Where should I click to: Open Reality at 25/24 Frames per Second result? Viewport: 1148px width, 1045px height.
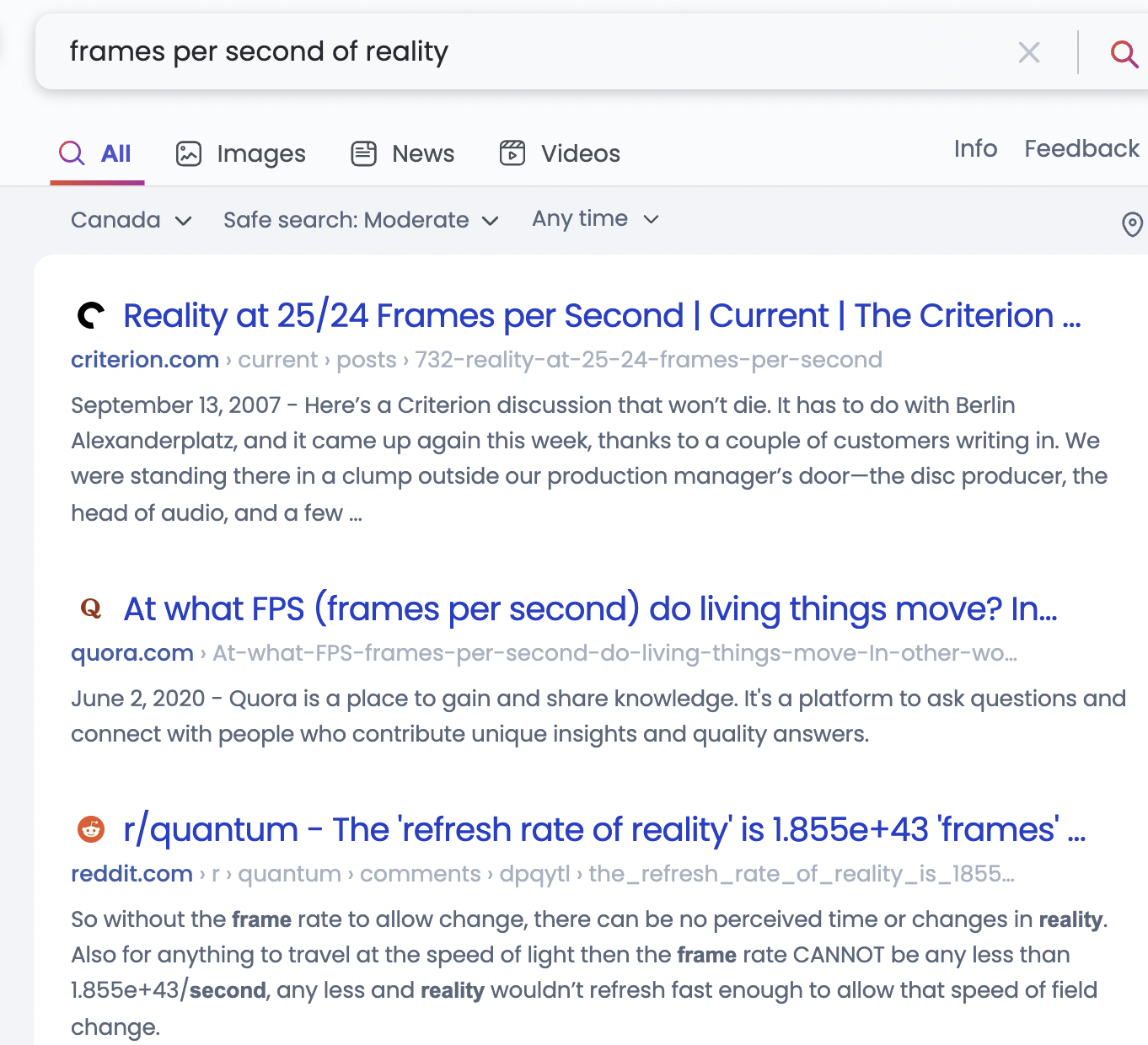[602, 315]
